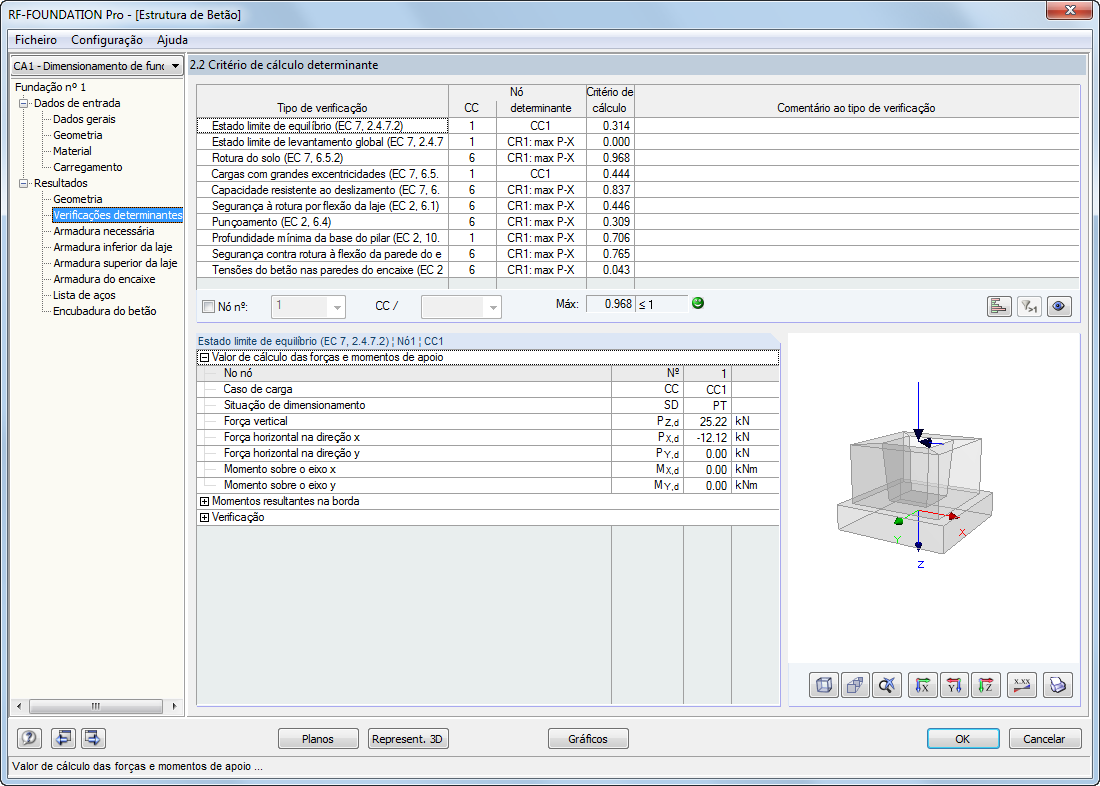Select Armadura necessária tree item
The image size is (1100, 786).
coord(104,231)
